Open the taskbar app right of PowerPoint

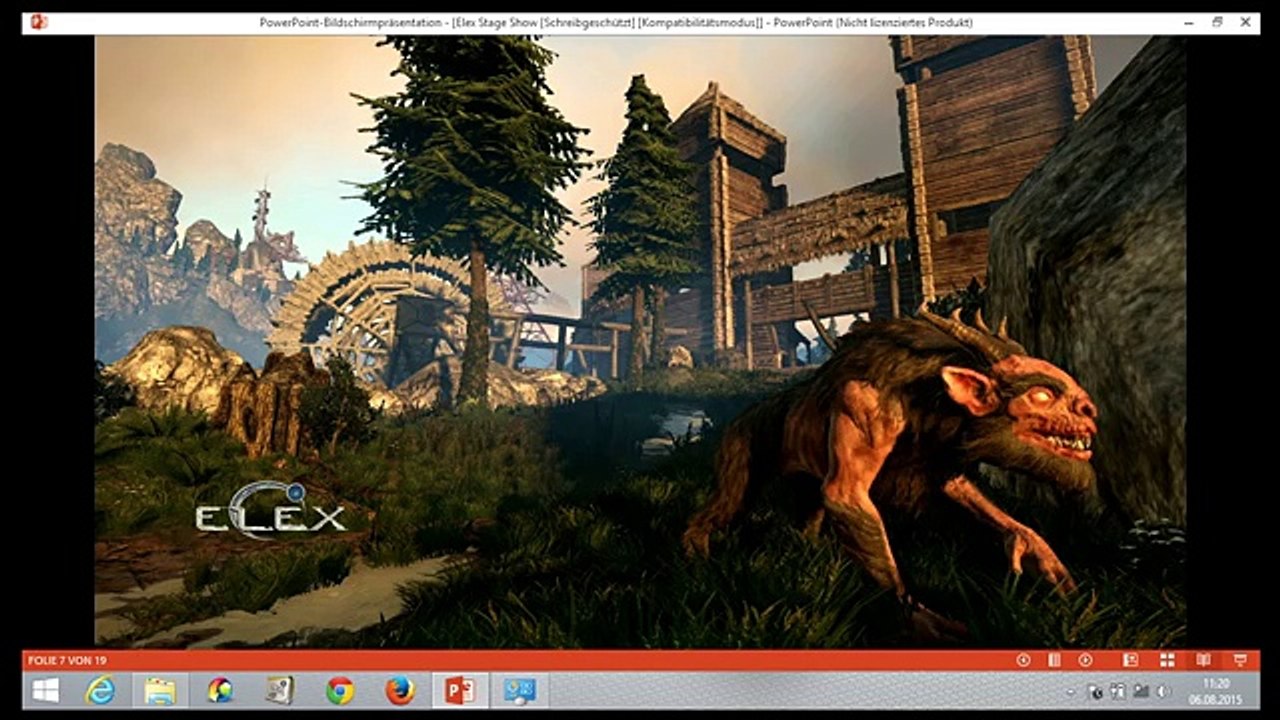point(520,690)
